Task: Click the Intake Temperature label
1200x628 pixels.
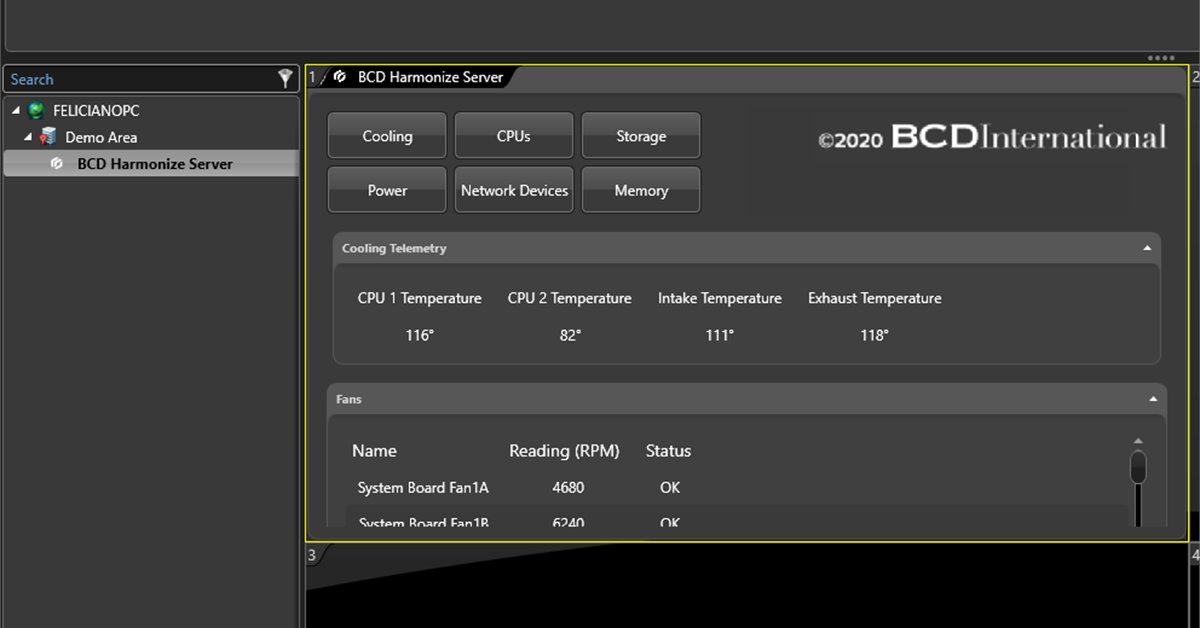Action: click(x=720, y=298)
